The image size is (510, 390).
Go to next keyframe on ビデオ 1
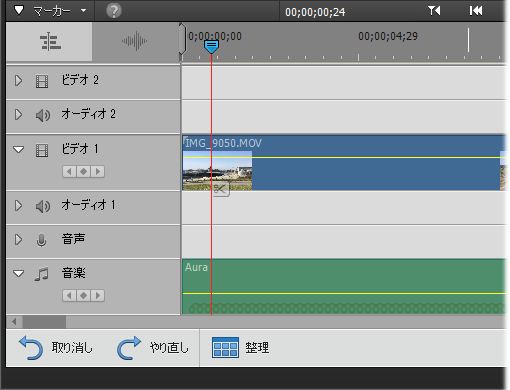point(98,172)
